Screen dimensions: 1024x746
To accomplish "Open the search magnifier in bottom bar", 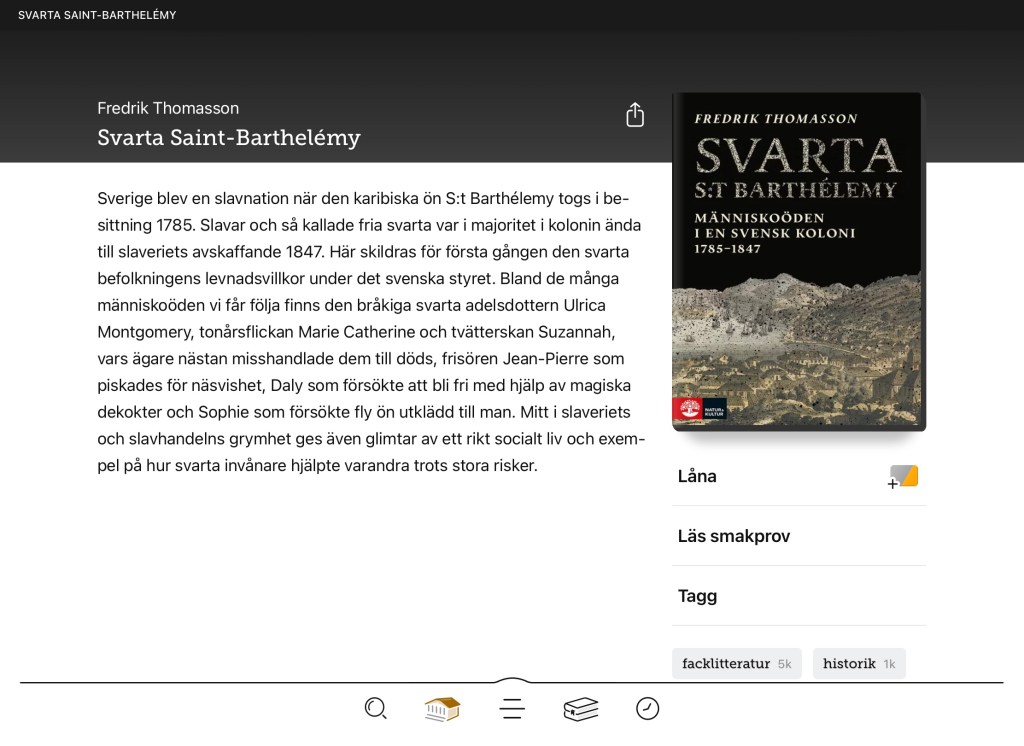I will (375, 709).
